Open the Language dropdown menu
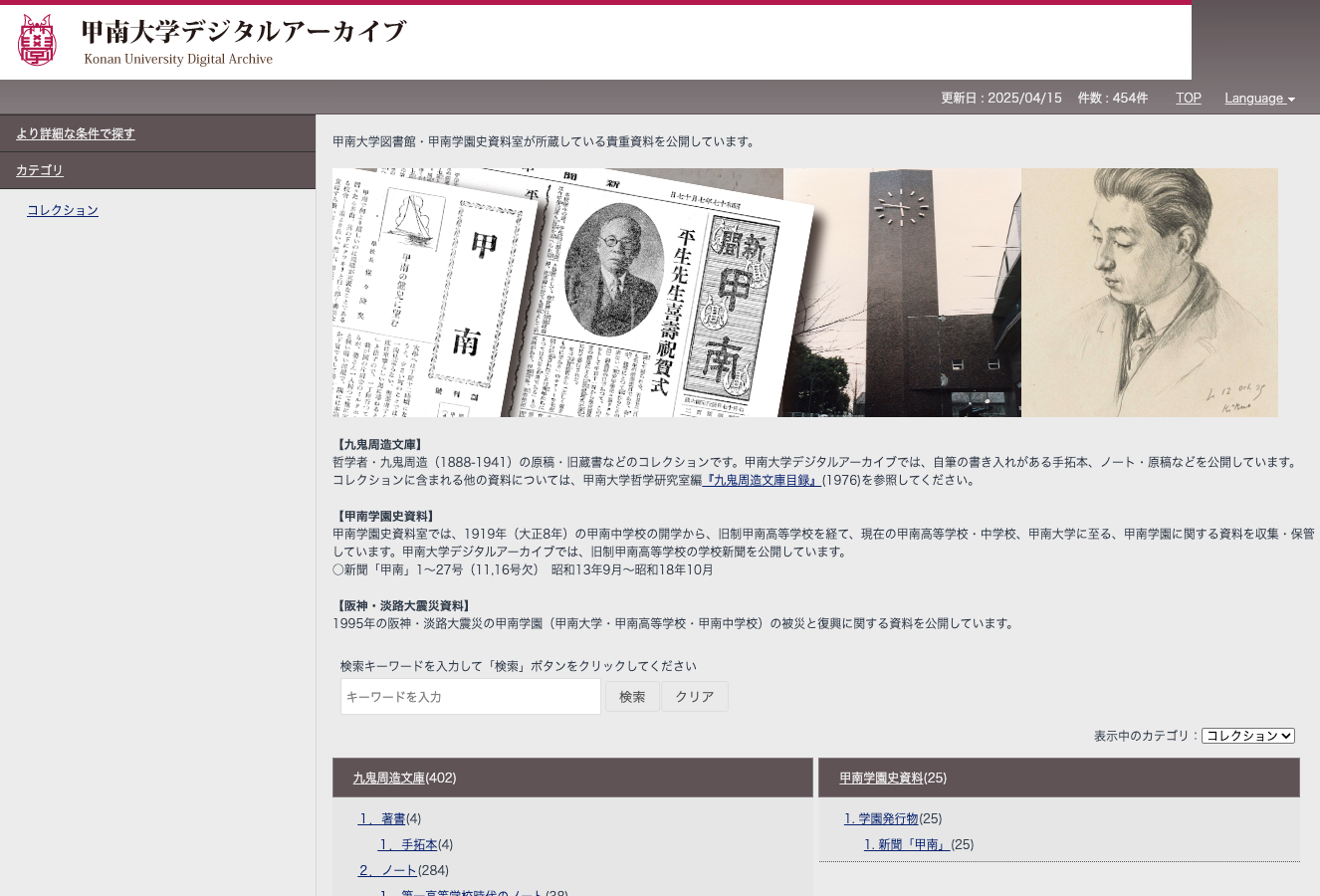 (1259, 98)
